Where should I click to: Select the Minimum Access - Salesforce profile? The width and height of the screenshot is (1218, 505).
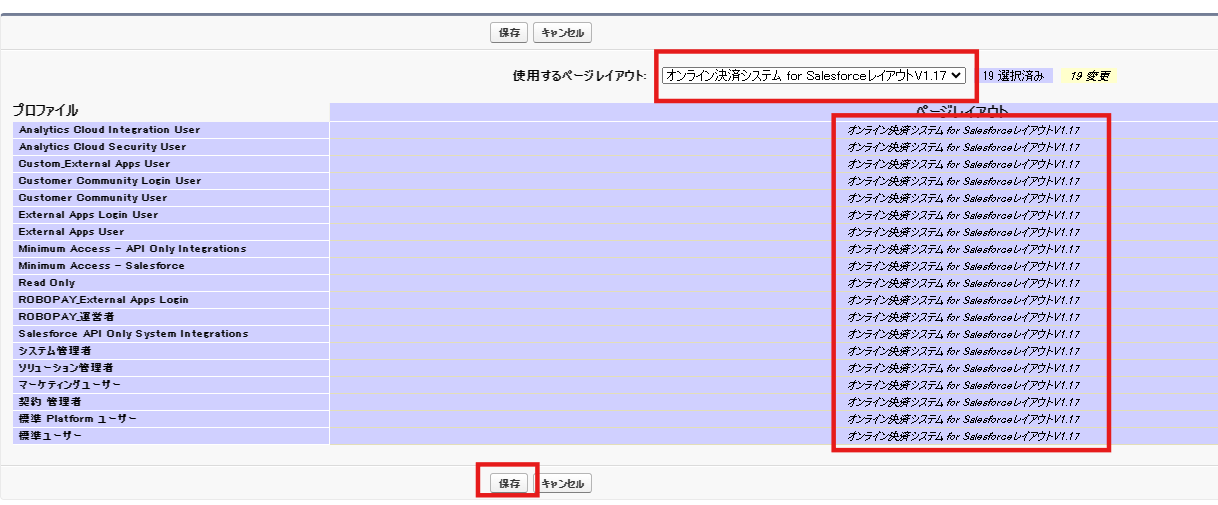click(x=101, y=266)
